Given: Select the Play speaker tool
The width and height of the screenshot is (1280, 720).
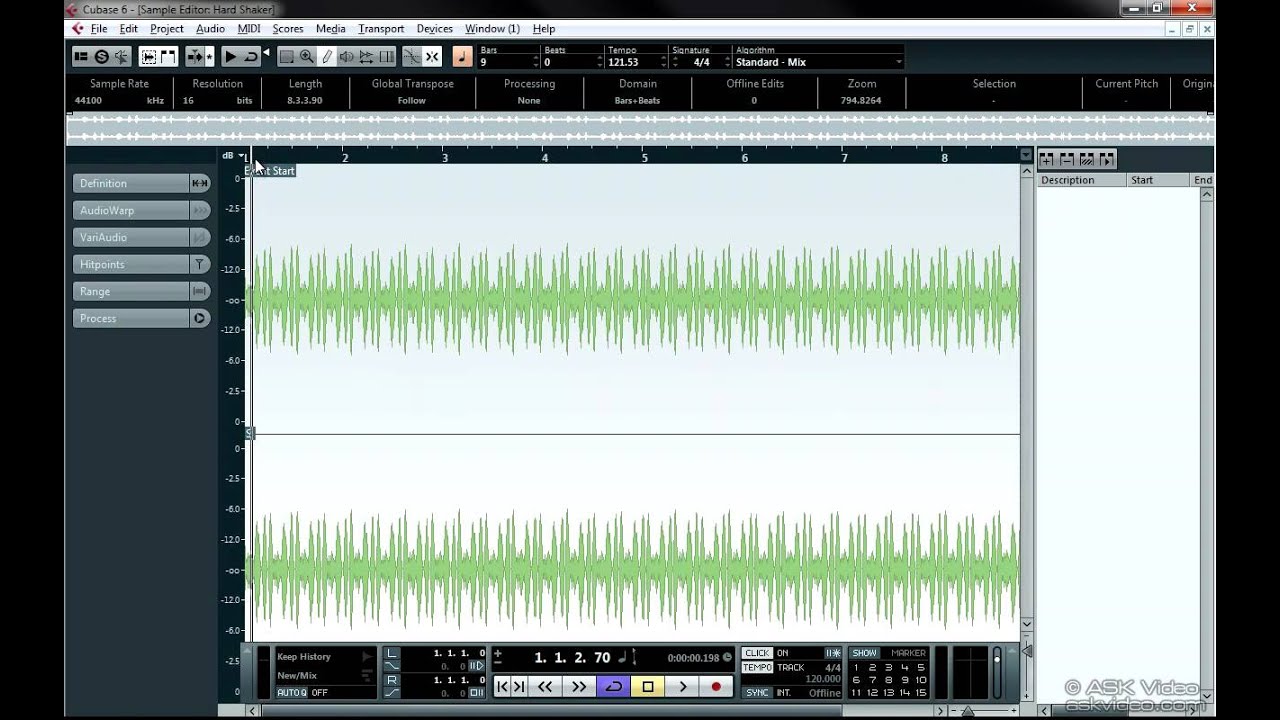Looking at the screenshot, I should click(x=346, y=57).
